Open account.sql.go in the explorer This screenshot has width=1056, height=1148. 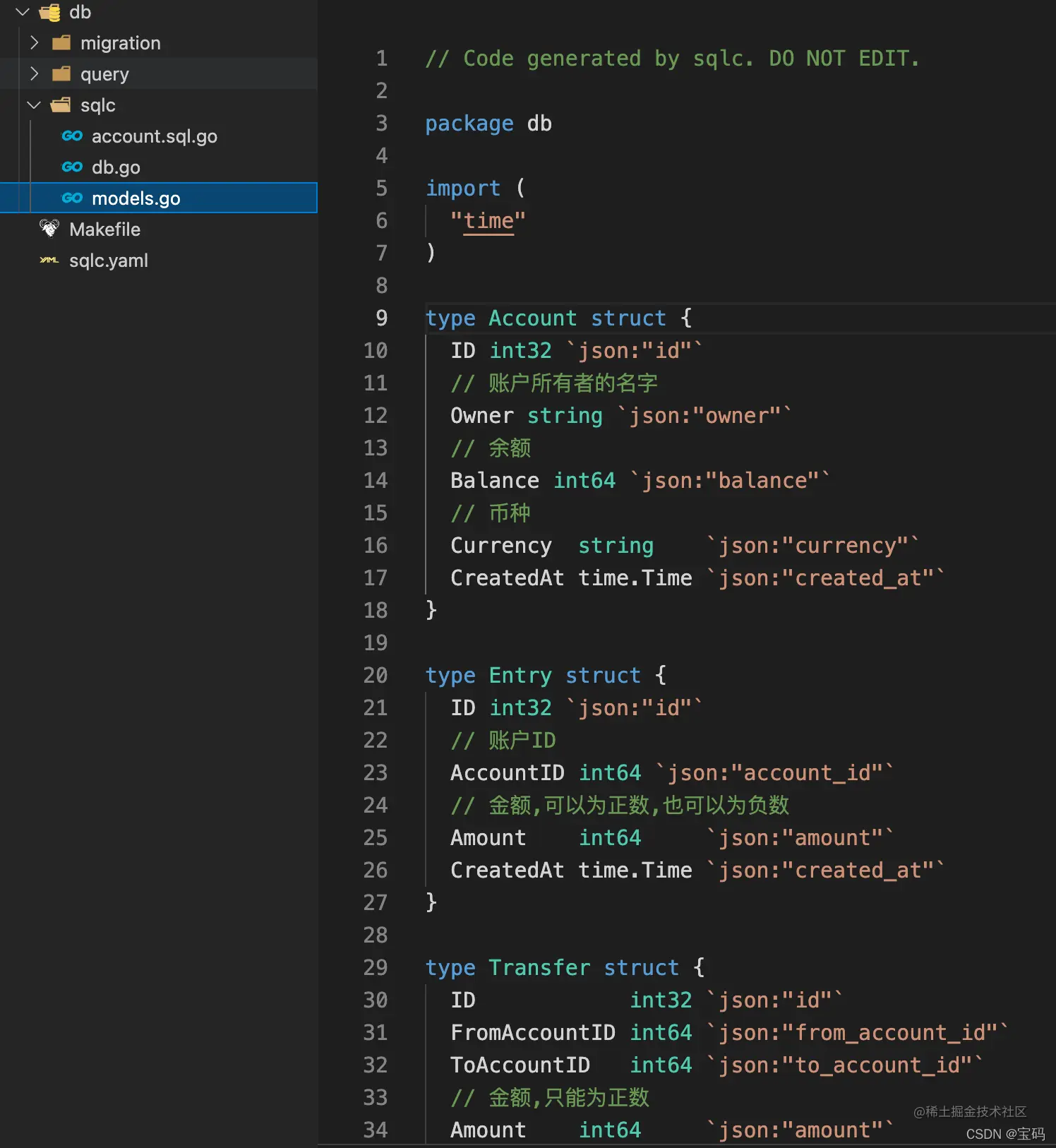pyautogui.click(x=155, y=136)
